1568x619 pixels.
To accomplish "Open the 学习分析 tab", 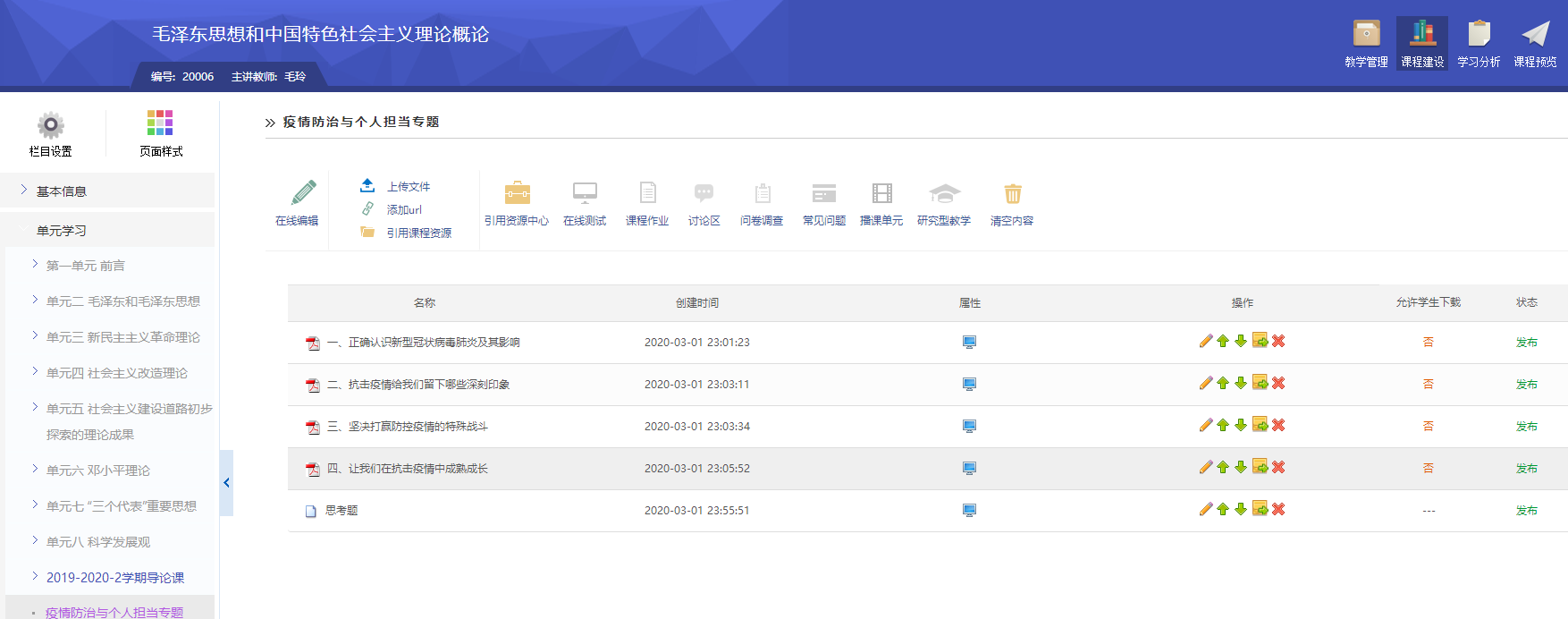I will coord(1479,43).
